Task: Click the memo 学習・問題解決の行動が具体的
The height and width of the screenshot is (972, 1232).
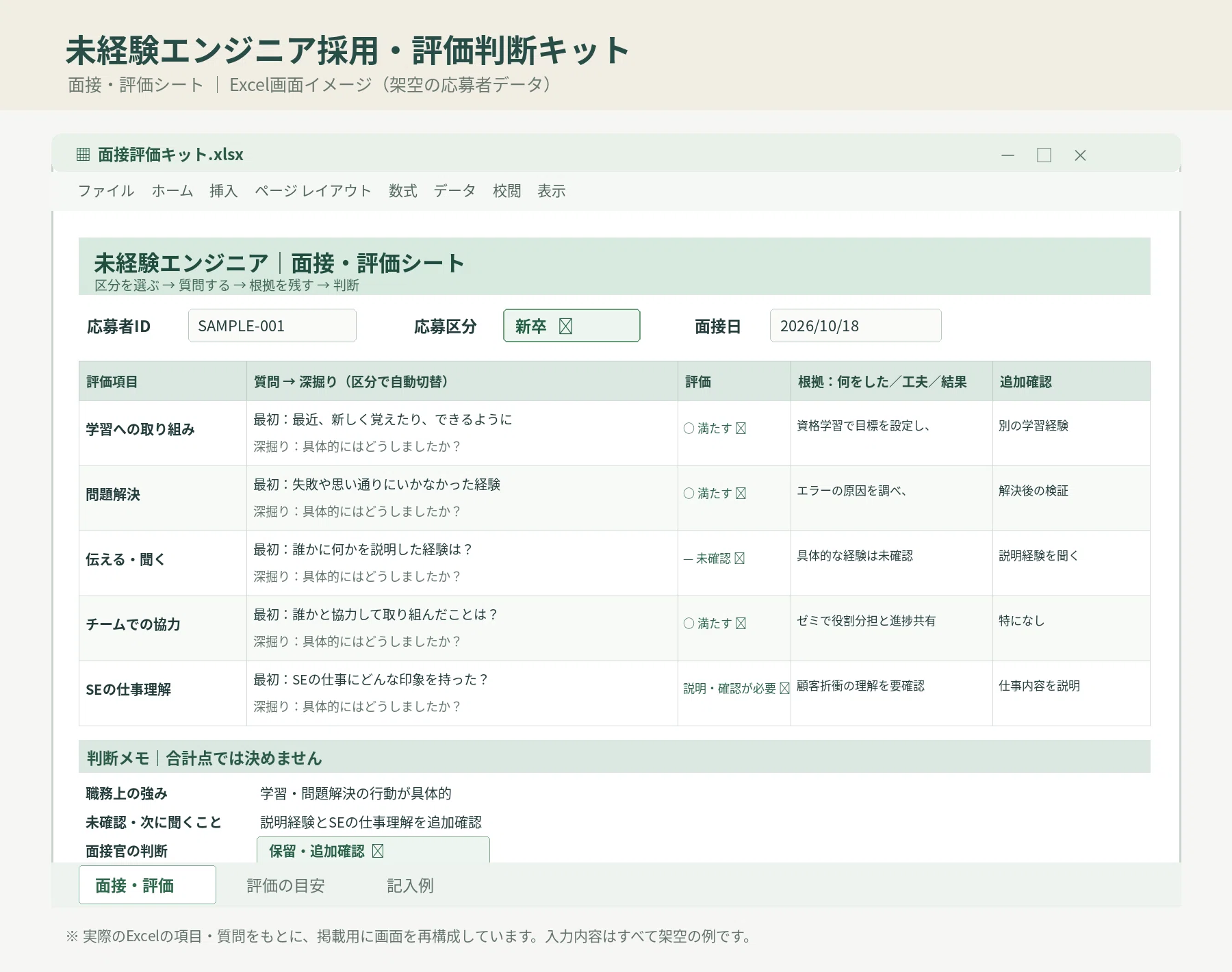Action: click(356, 793)
